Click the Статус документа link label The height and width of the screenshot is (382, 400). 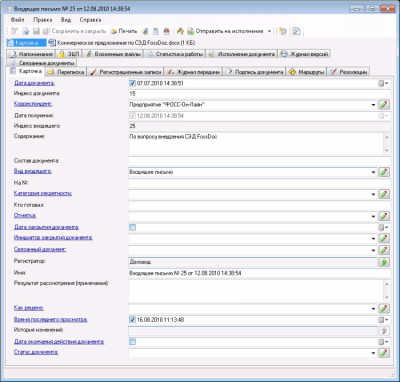coord(36,352)
